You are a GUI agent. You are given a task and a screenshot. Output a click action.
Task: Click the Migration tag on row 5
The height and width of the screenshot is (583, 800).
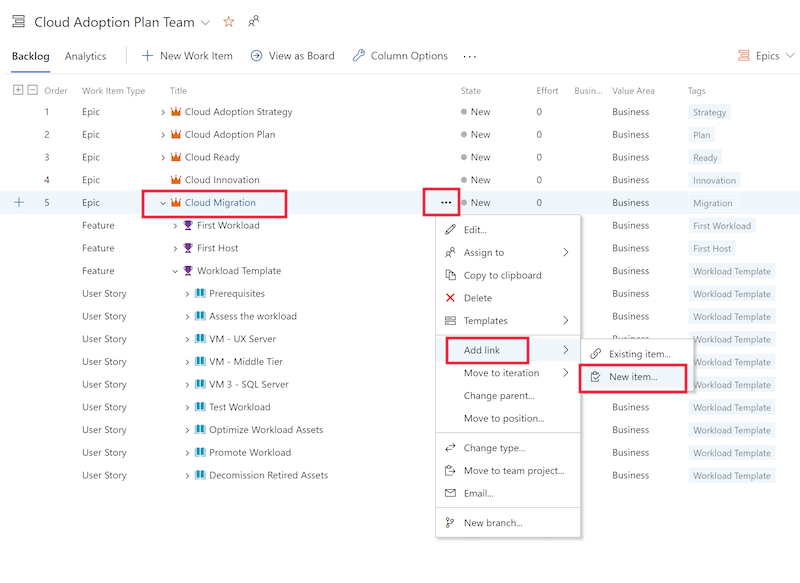tap(712, 203)
